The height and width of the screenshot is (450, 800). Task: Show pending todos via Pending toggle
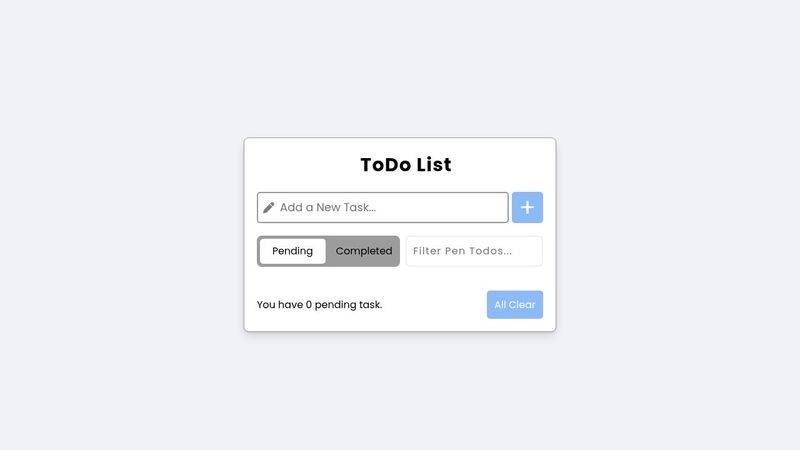tap(292, 251)
